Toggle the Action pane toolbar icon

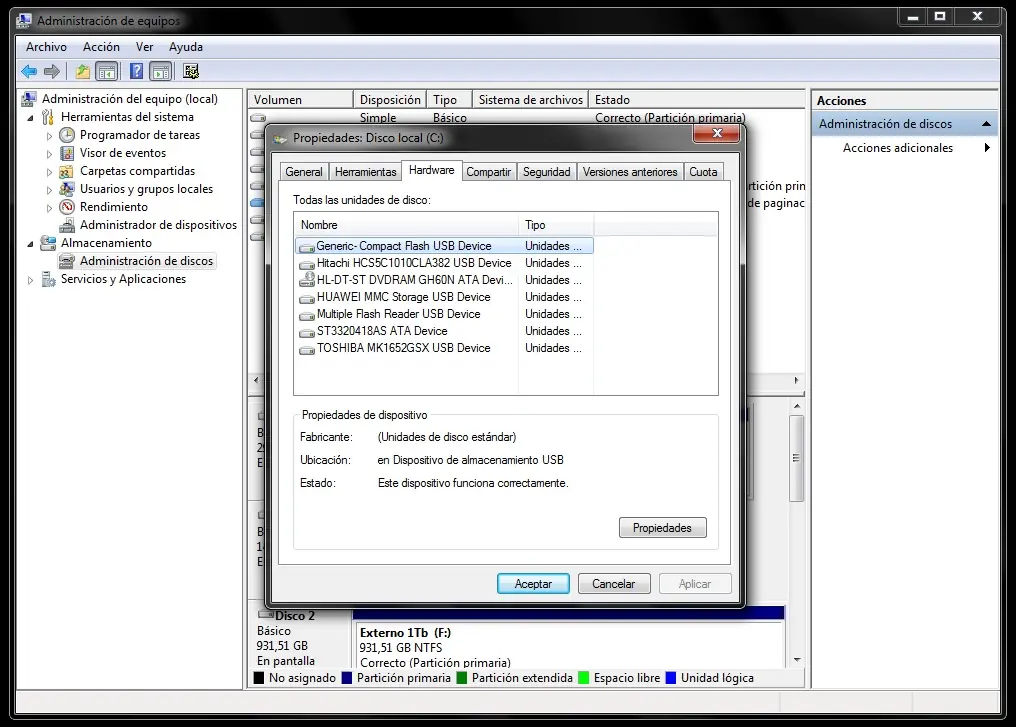coord(161,71)
